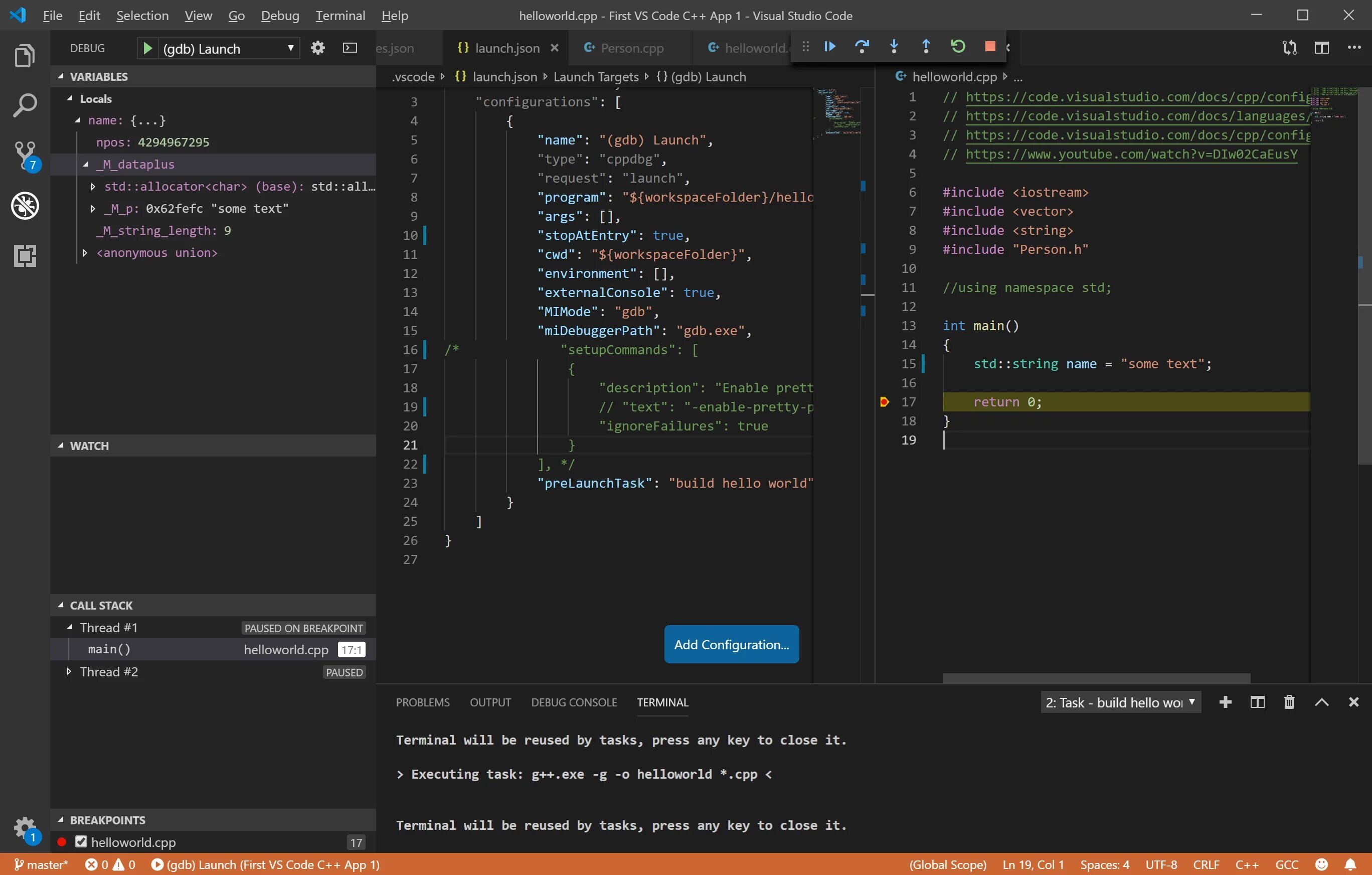Screen dimensions: 1372x875
Task: Switch to the DEBUG CONSOLE tab
Action: tap(574, 703)
